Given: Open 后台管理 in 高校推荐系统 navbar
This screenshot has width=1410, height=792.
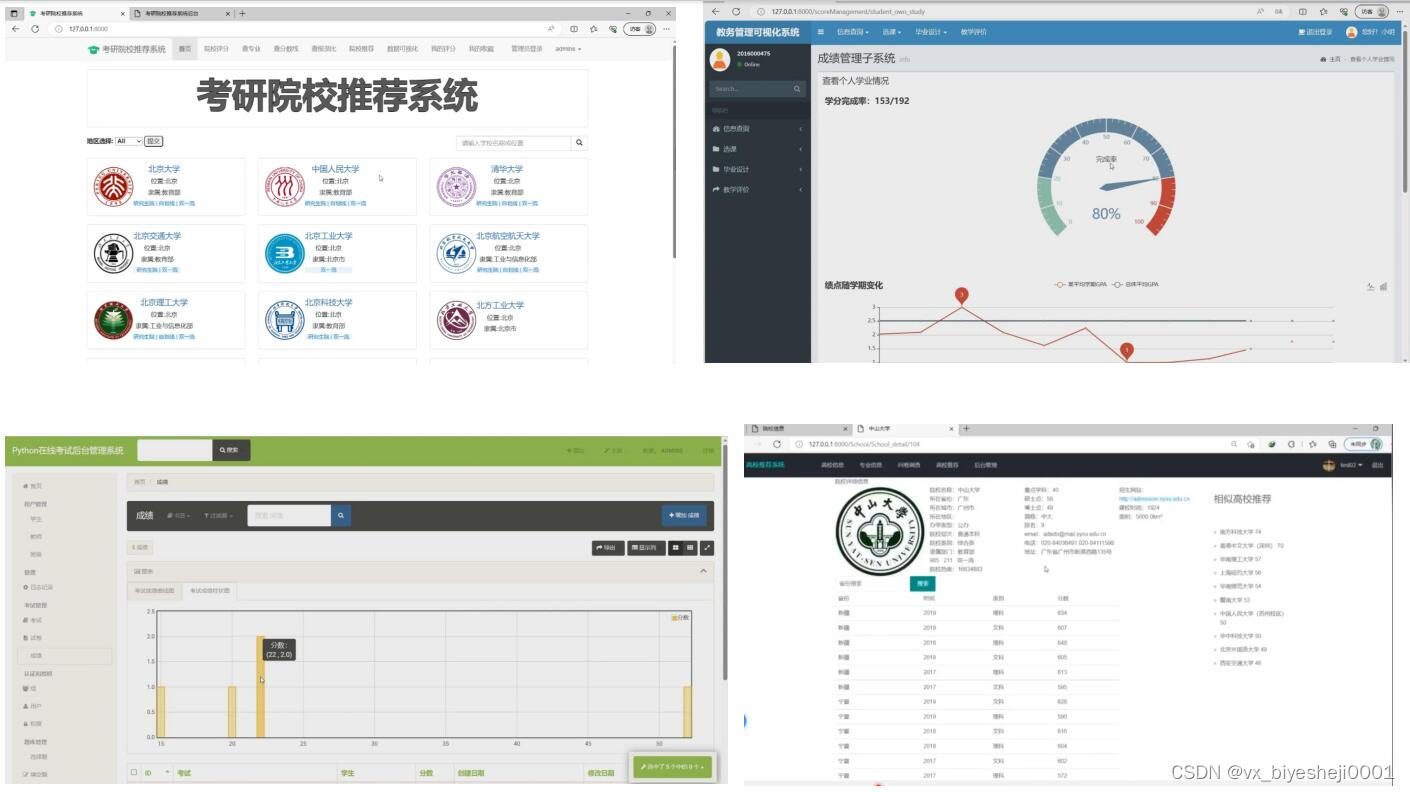Looking at the screenshot, I should pos(985,465).
